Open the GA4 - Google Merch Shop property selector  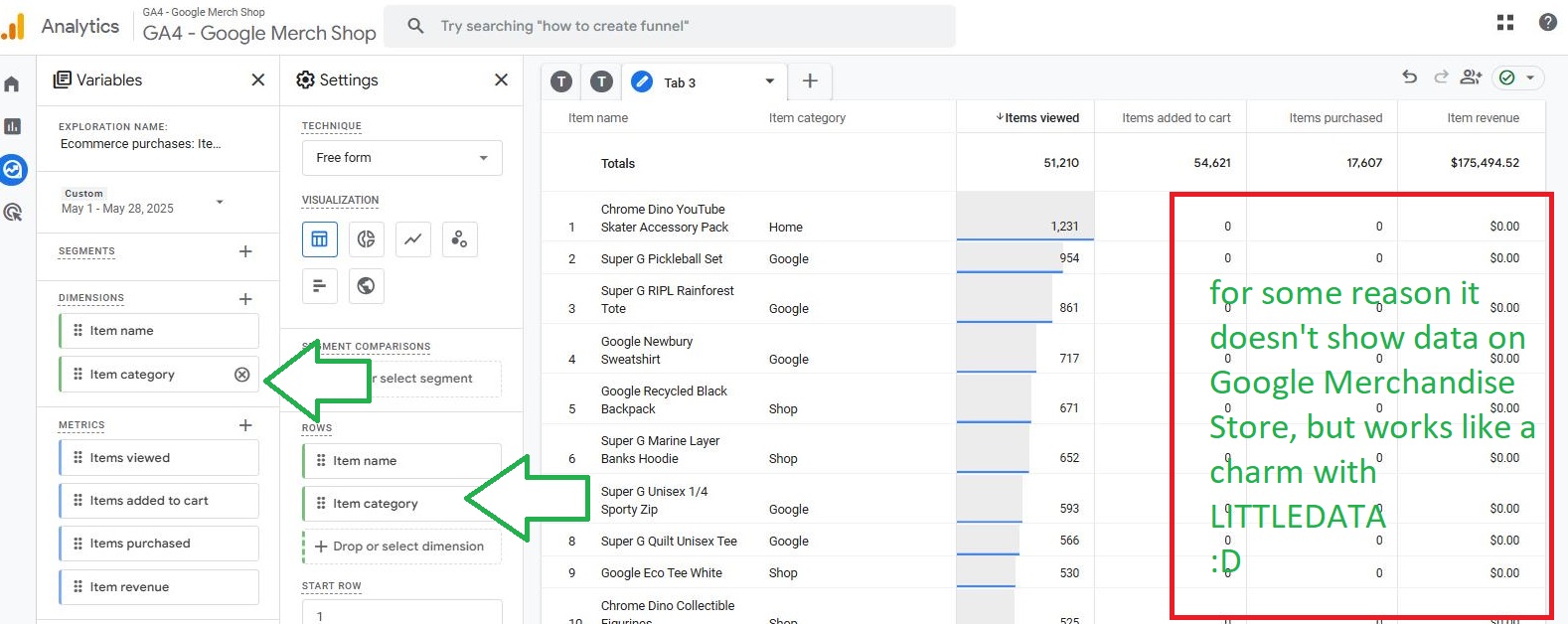[259, 26]
